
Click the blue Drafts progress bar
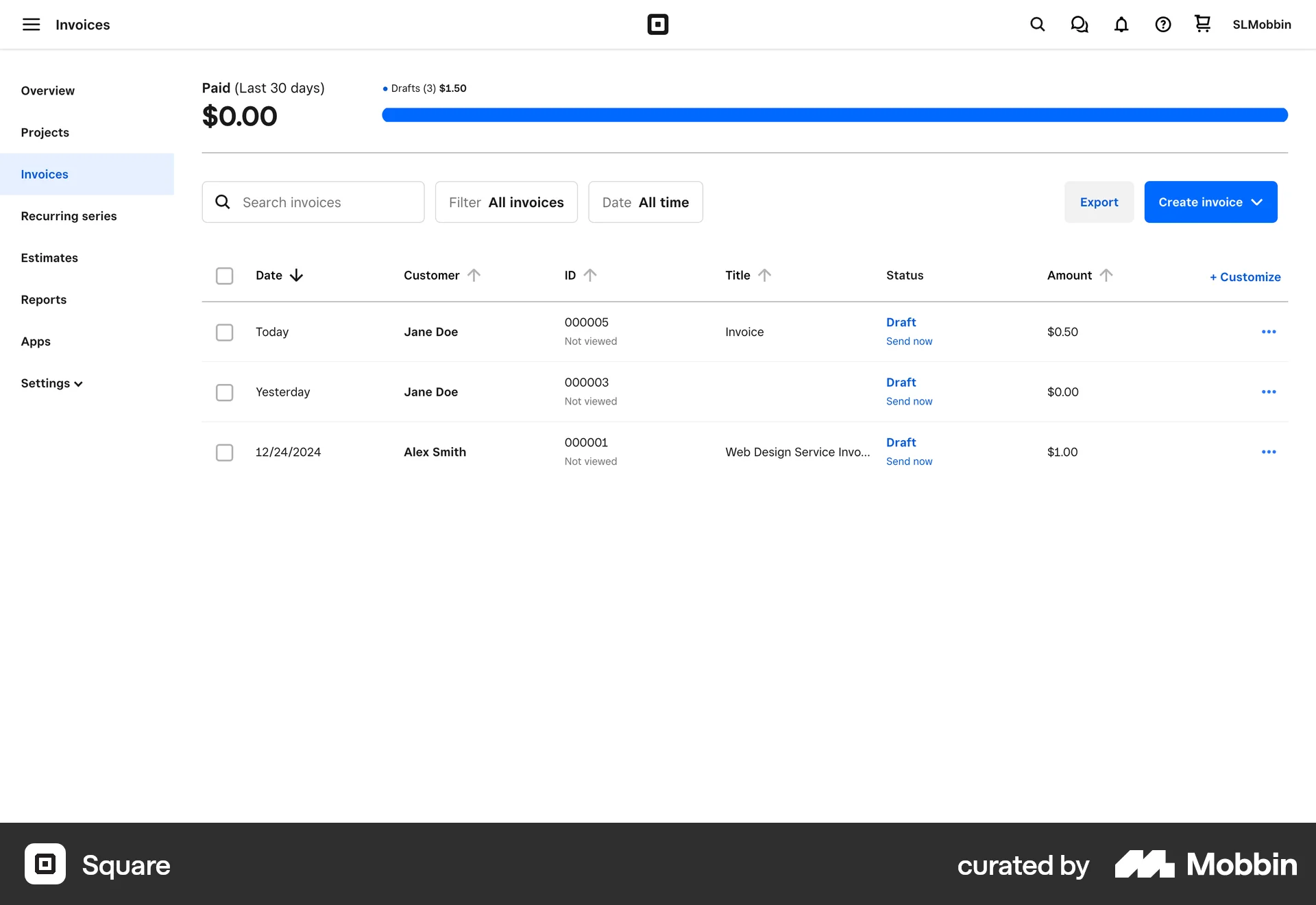835,114
